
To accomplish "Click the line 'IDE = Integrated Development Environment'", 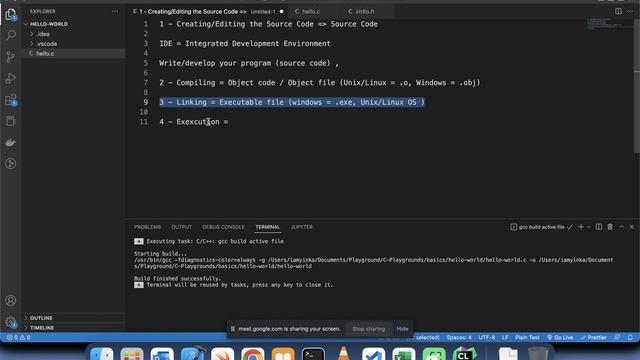I will pyautogui.click(x=245, y=44).
